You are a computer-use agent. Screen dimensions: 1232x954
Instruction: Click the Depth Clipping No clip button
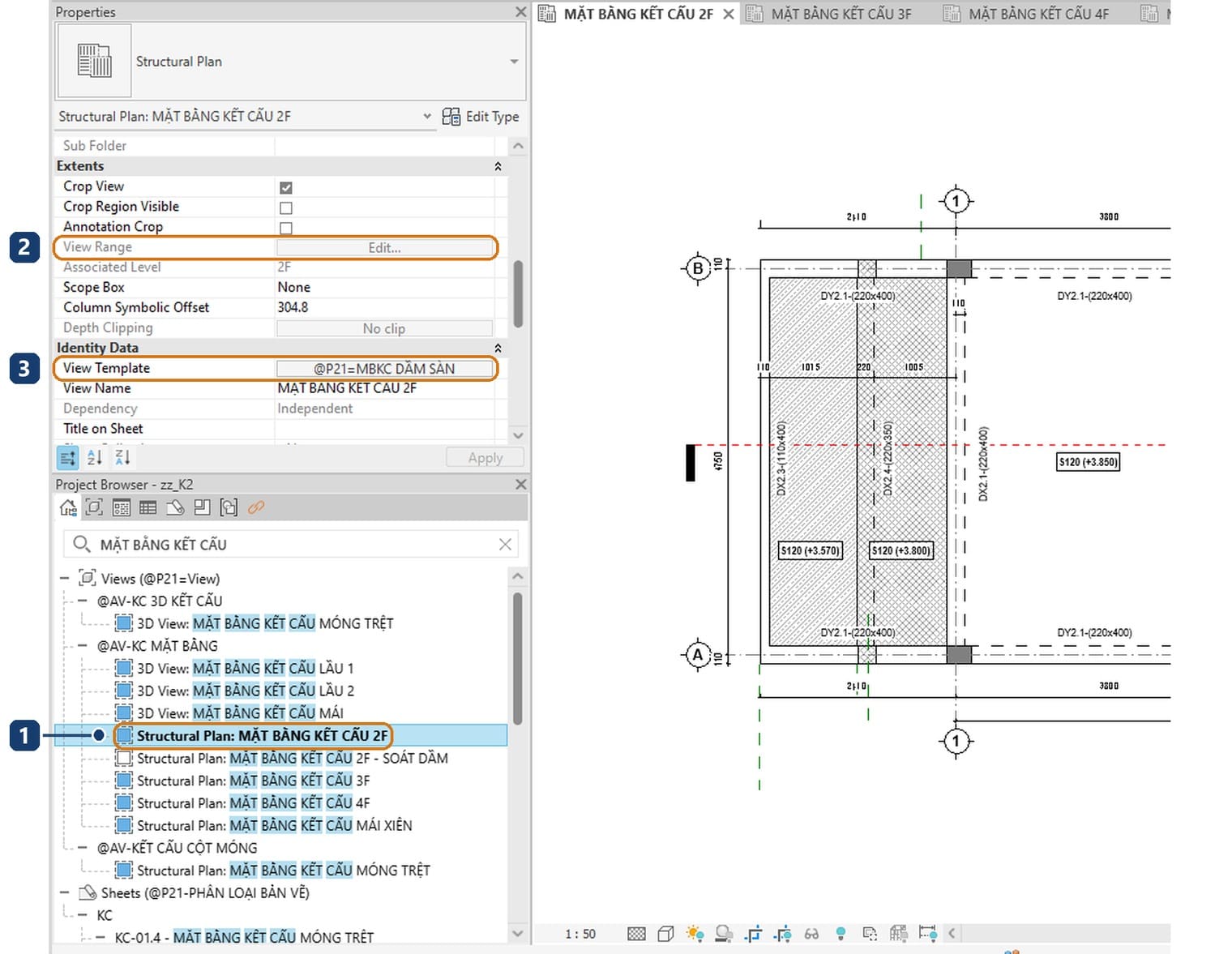point(384,328)
